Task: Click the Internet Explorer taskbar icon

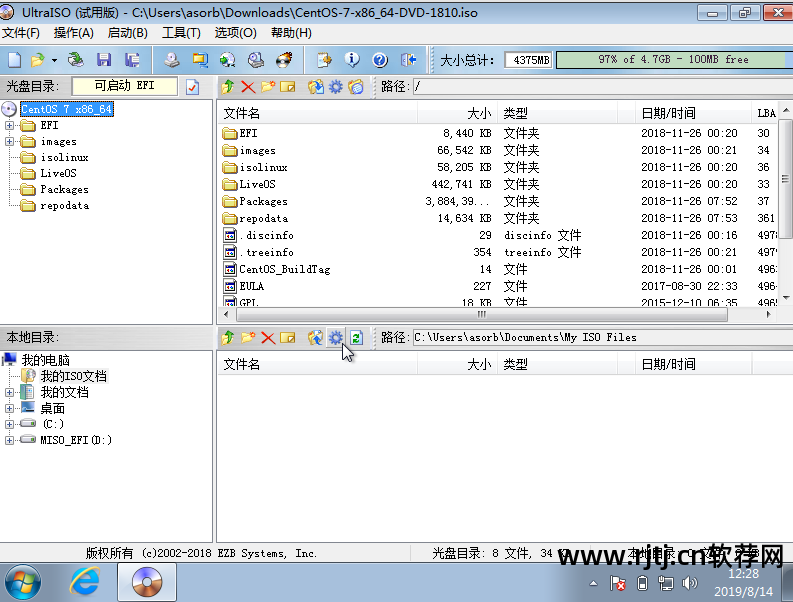Action: [84, 582]
